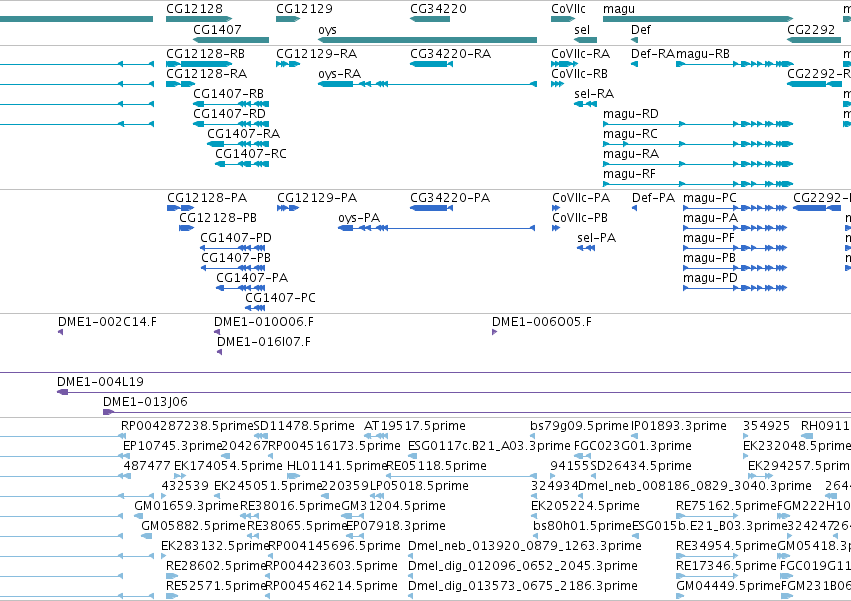Select BAC end DME1-002C14.F

[60, 332]
